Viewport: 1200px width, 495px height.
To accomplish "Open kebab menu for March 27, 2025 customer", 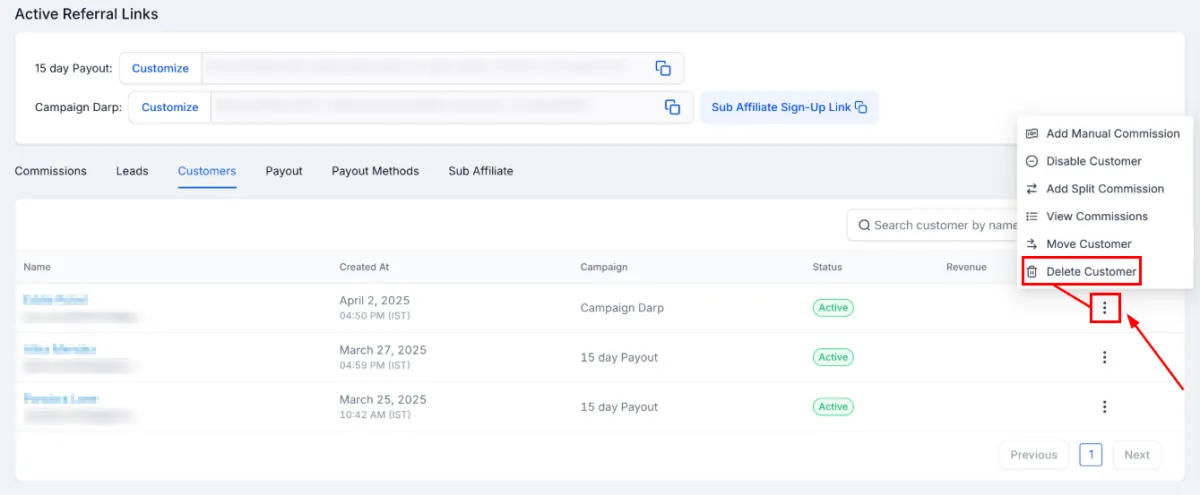I will 1105,357.
